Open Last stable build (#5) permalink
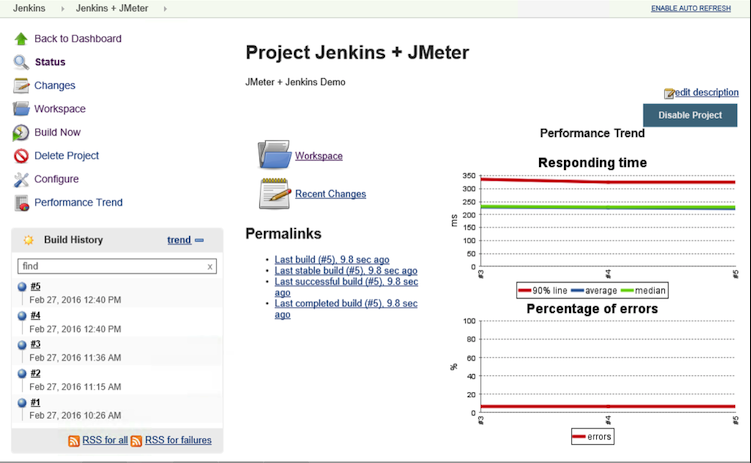The image size is (751, 463). coord(346,271)
